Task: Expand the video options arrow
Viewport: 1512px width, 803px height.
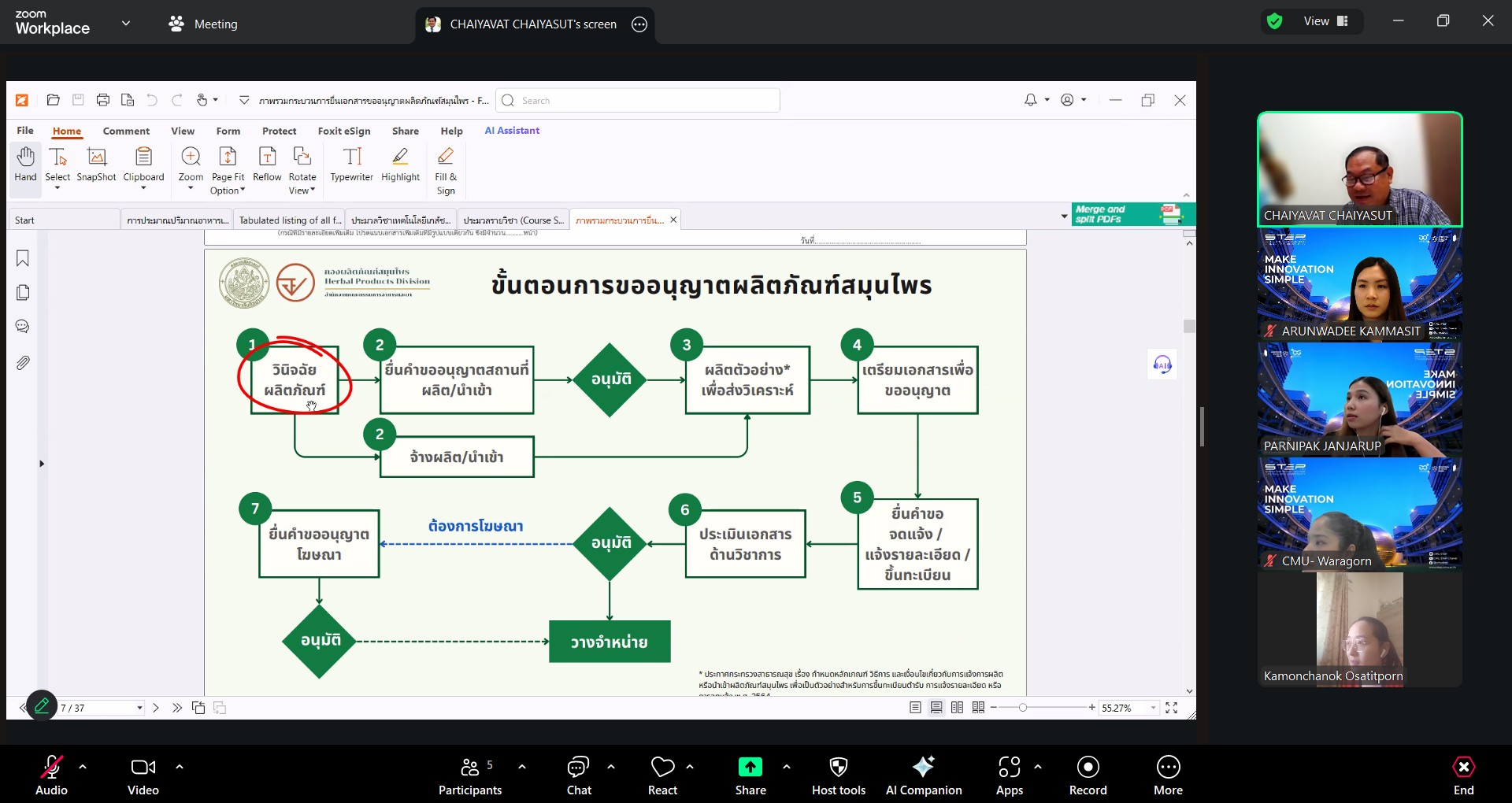Action: tap(180, 766)
